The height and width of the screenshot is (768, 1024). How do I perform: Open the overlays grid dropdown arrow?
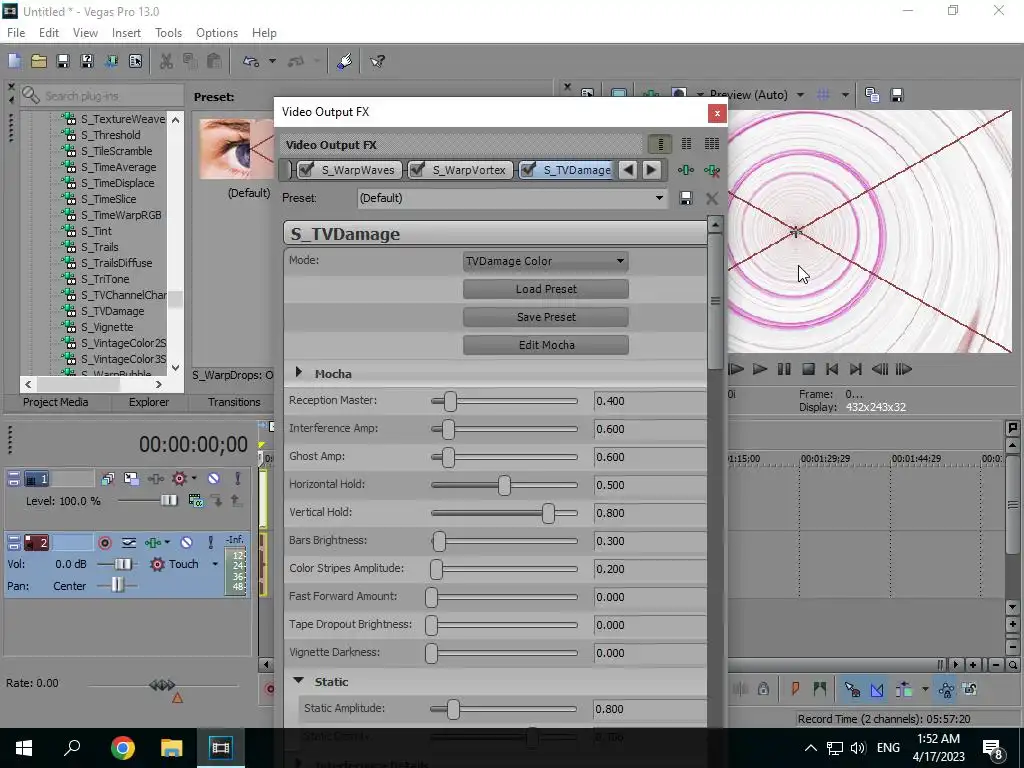coord(845,95)
